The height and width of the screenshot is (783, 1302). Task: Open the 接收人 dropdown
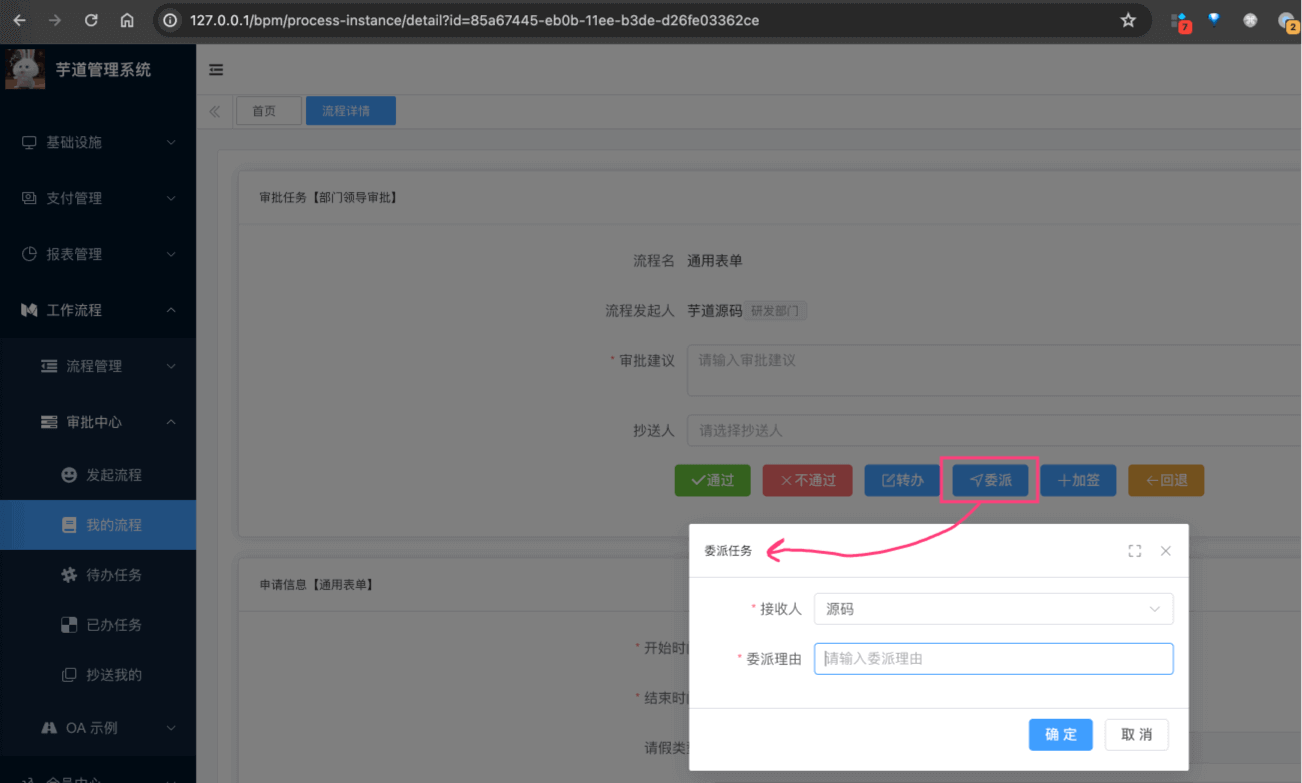click(x=992, y=609)
